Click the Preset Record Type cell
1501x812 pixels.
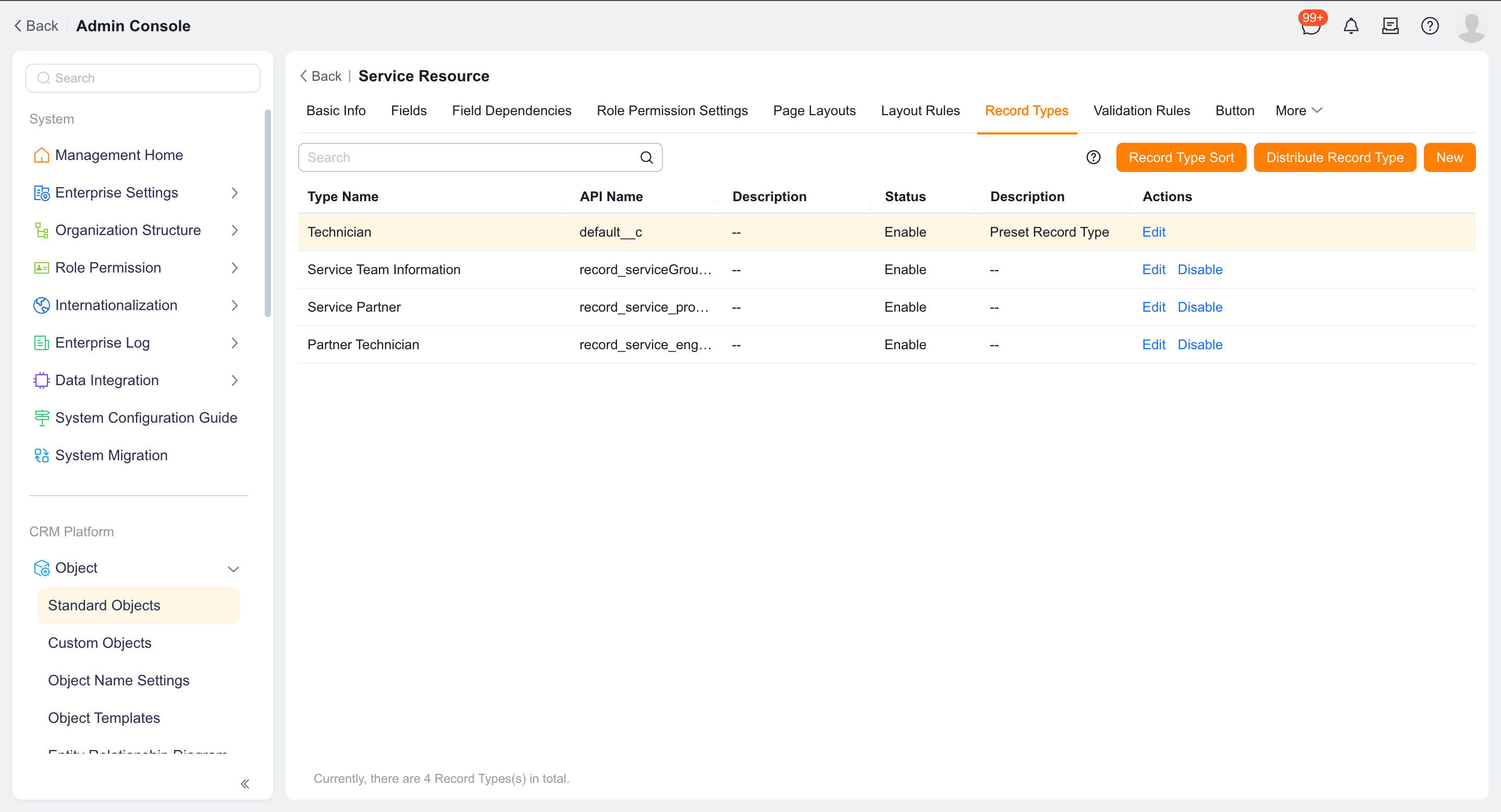click(1049, 232)
